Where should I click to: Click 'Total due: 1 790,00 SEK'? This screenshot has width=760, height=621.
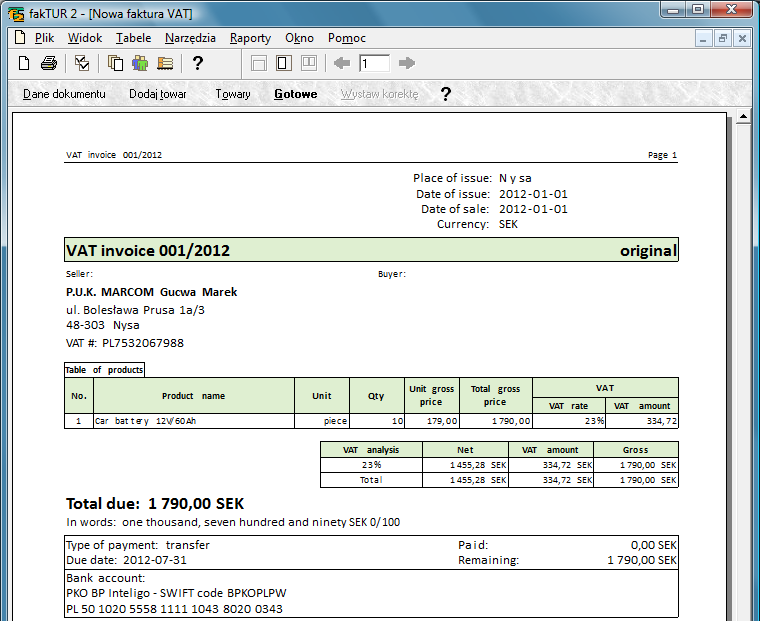click(x=155, y=504)
